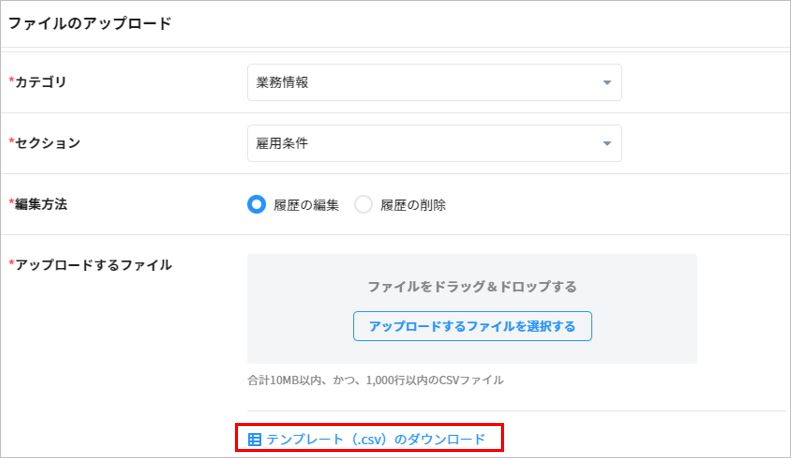Download the テンプレート(.csv) template link
Image resolution: width=791 pixels, height=458 pixels.
tap(375, 439)
